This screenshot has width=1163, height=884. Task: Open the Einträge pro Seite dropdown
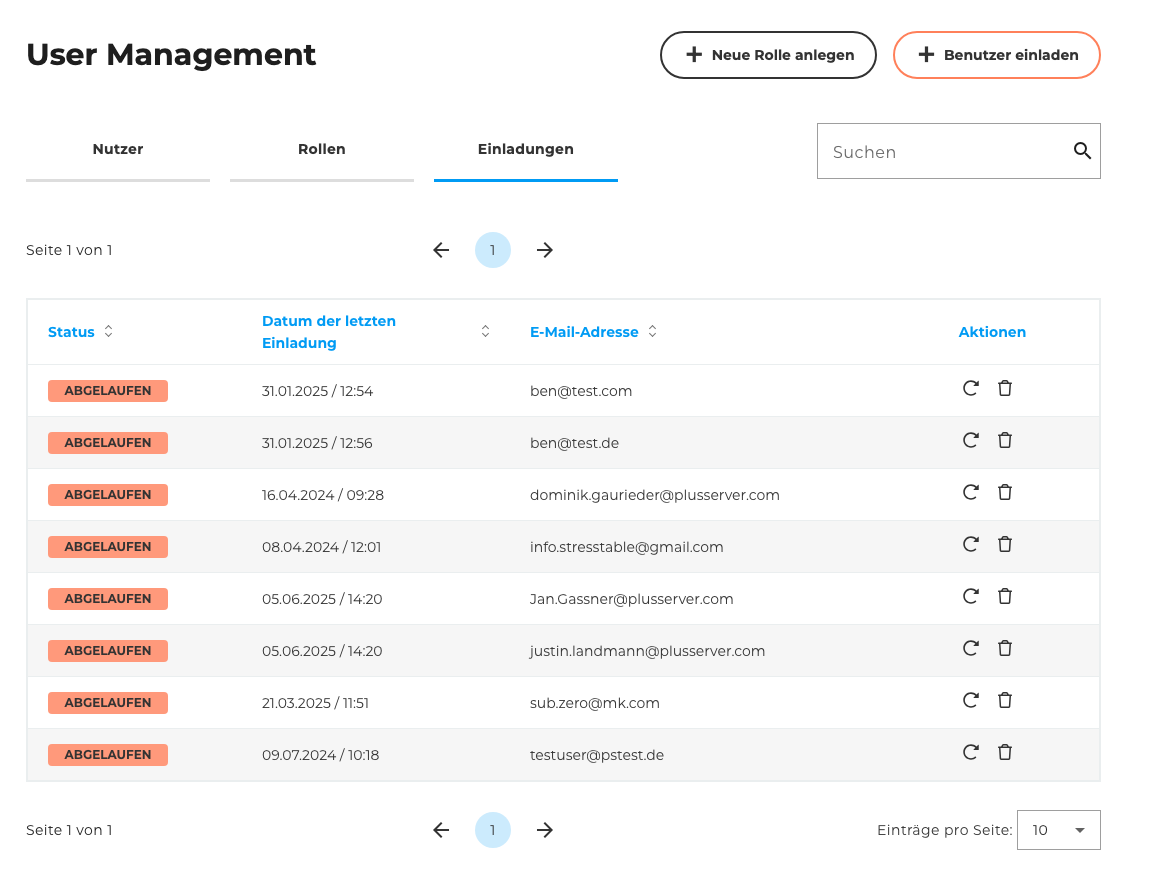coord(1058,830)
